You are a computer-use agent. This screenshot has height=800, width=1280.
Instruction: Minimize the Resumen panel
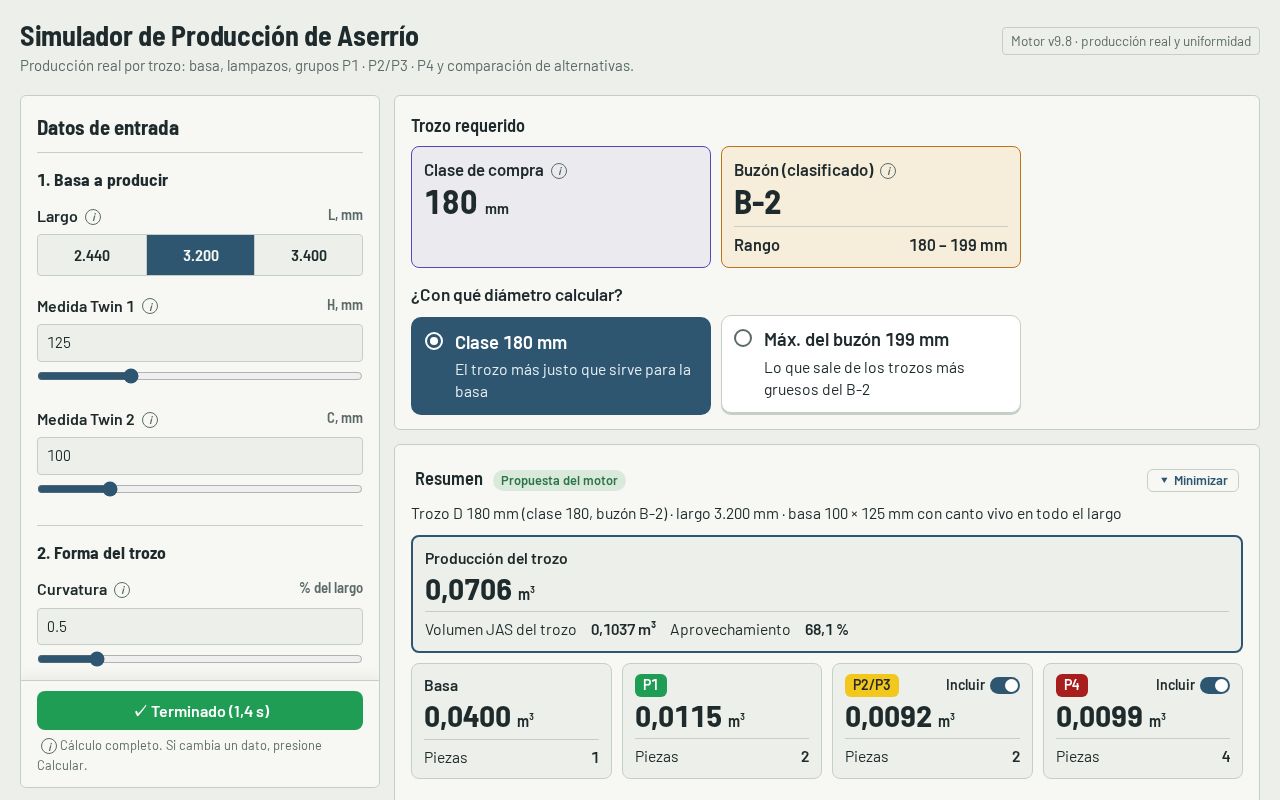pyautogui.click(x=1193, y=480)
